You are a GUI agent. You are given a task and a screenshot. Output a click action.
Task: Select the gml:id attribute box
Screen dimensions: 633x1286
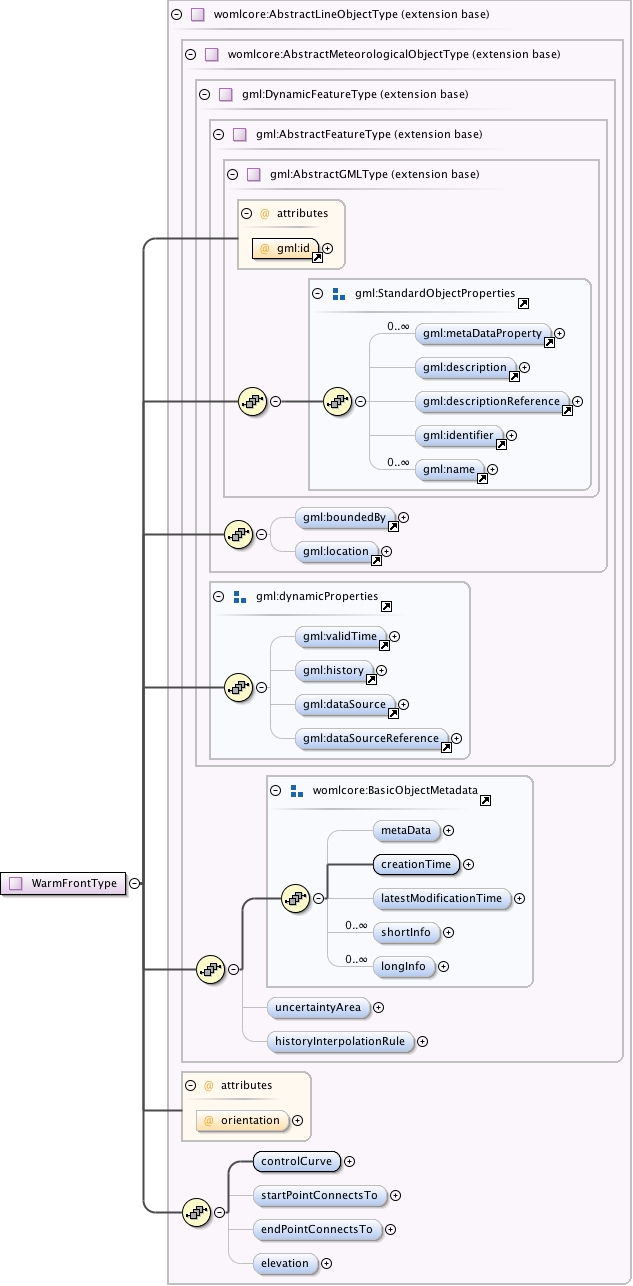[286, 248]
